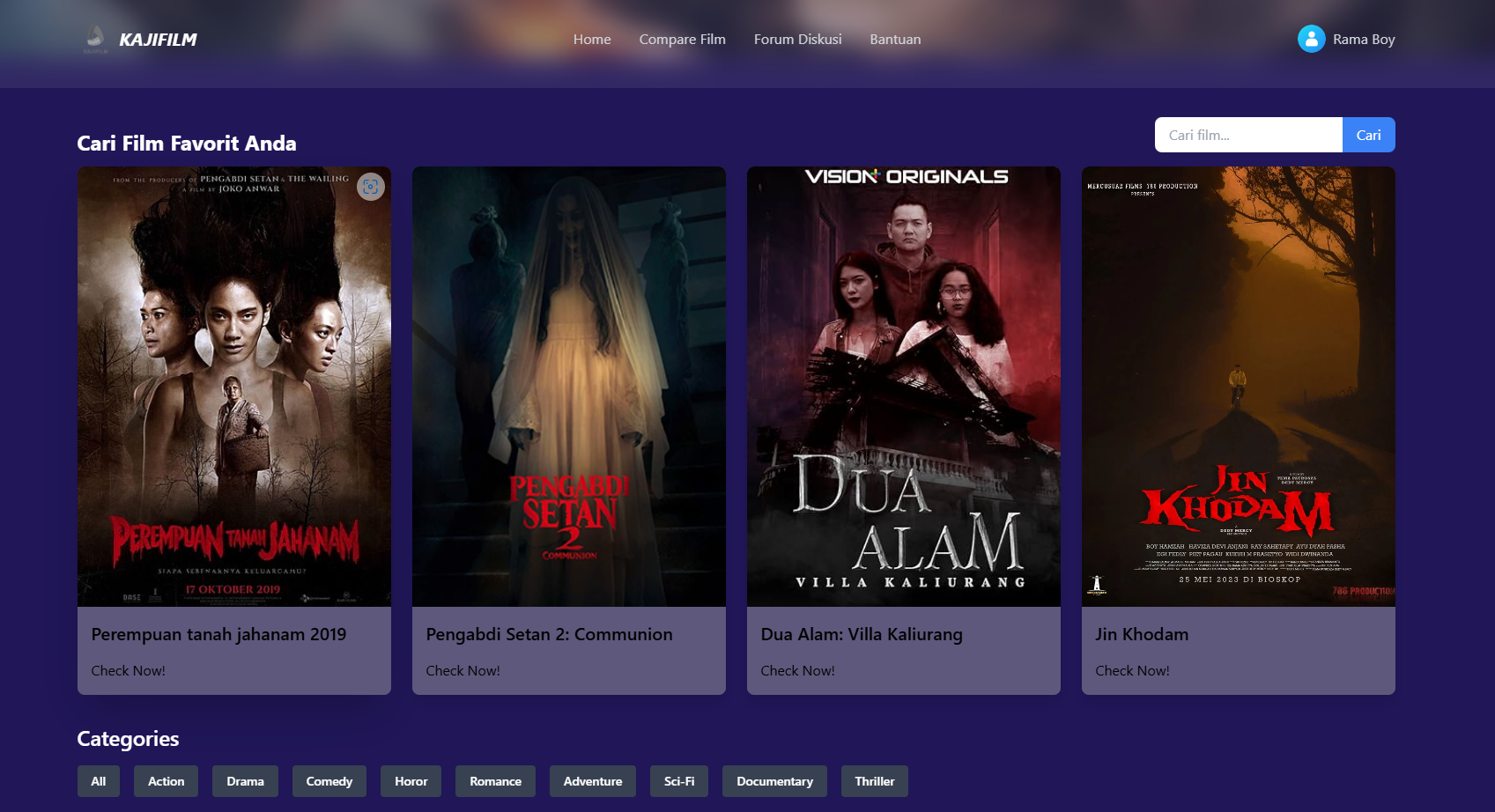Click the KAJIFILM logo icon
The image size is (1495, 812).
click(x=95, y=39)
